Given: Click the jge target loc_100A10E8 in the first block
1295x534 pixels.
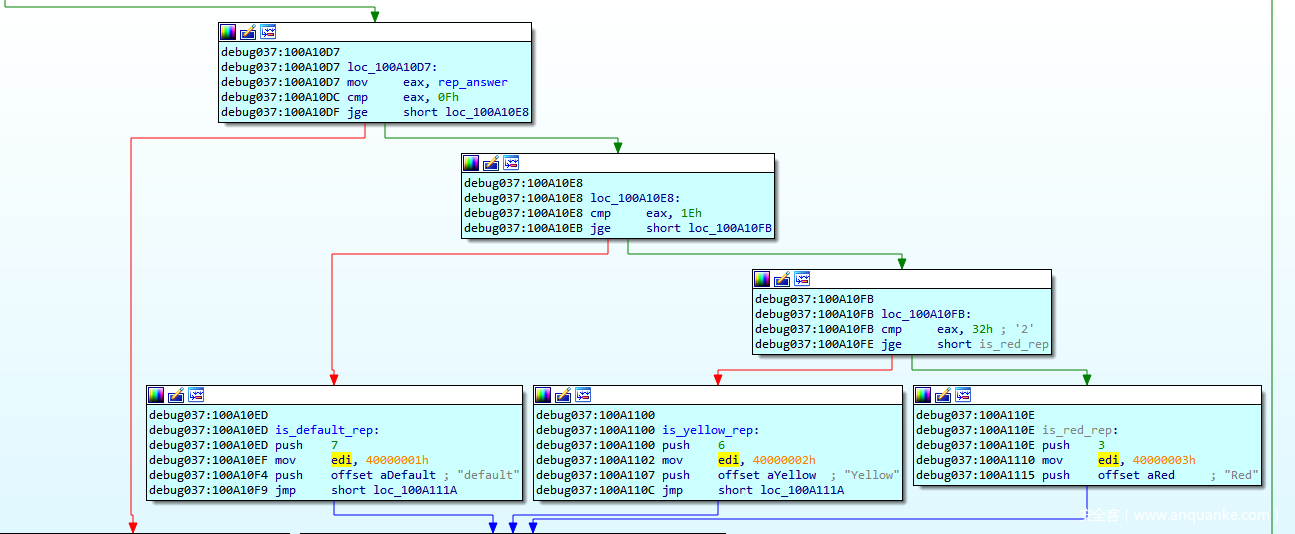Looking at the screenshot, I should (x=487, y=112).
